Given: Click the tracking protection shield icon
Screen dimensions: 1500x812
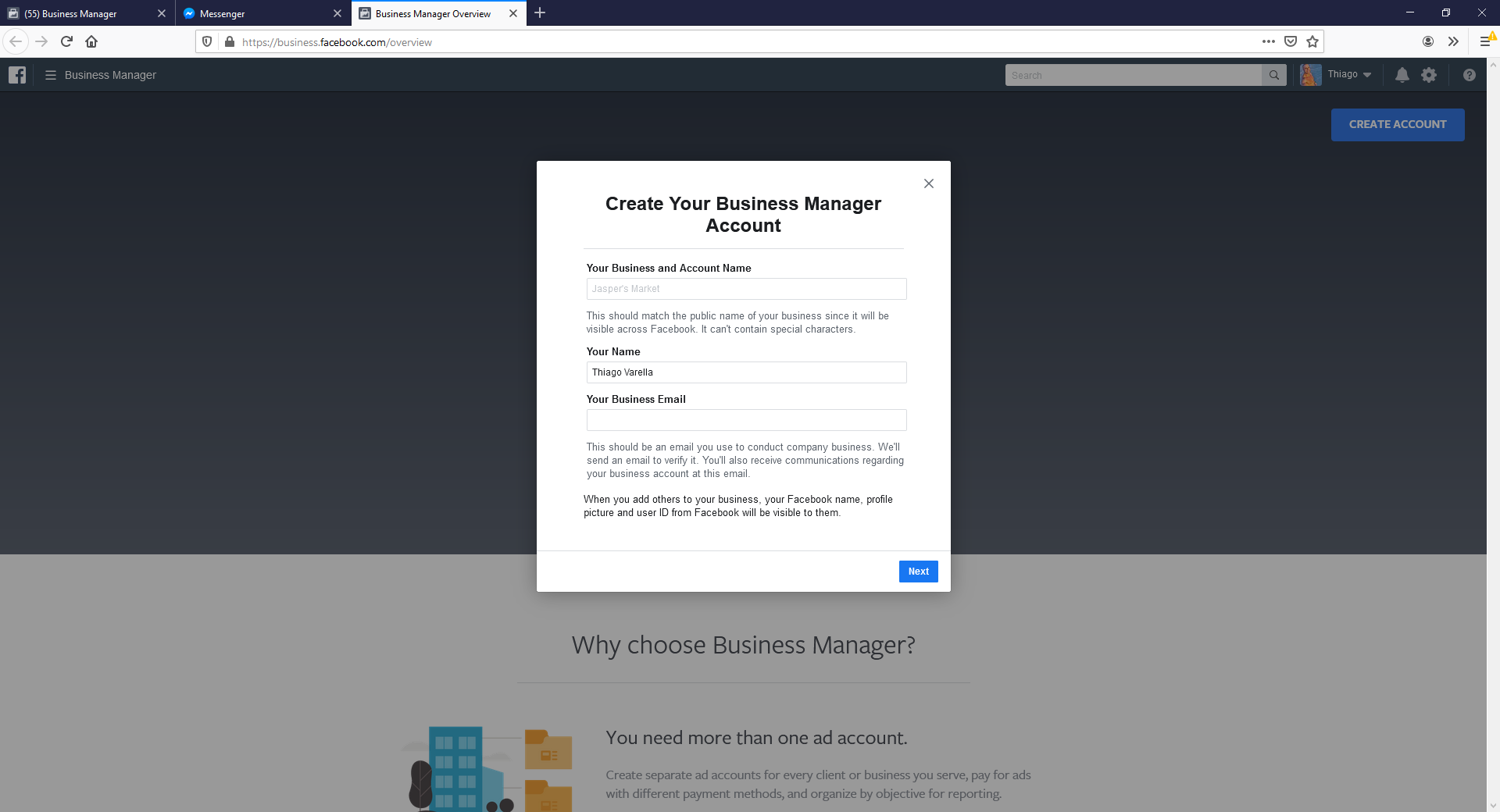Looking at the screenshot, I should coord(207,41).
